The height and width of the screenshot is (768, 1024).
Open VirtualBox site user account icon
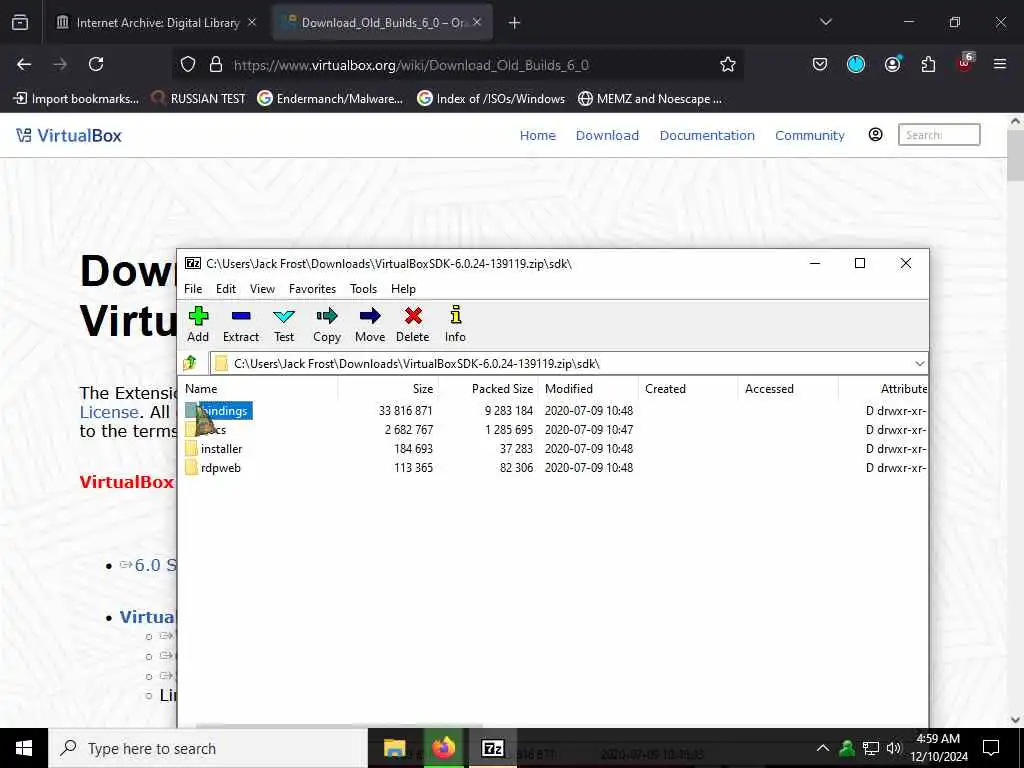(875, 135)
